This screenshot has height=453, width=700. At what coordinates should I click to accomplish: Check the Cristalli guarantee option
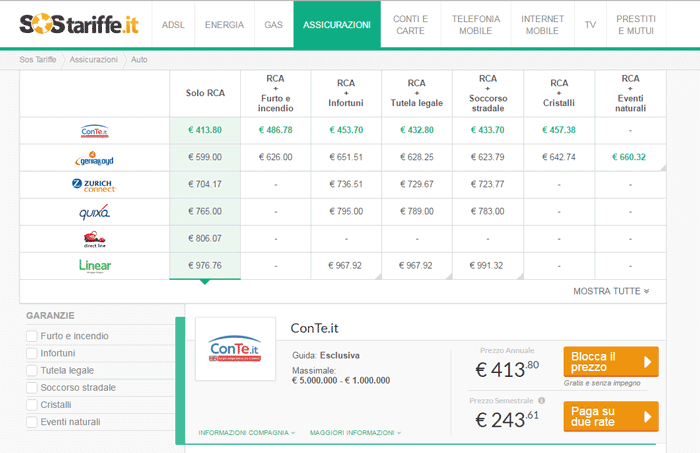(x=32, y=405)
